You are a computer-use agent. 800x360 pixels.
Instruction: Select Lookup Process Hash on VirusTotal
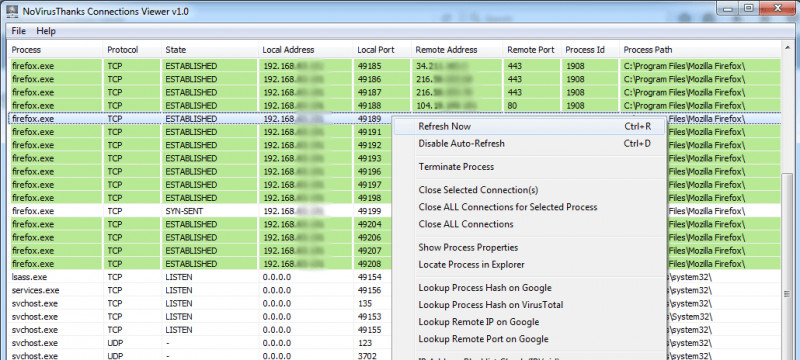click(530, 305)
